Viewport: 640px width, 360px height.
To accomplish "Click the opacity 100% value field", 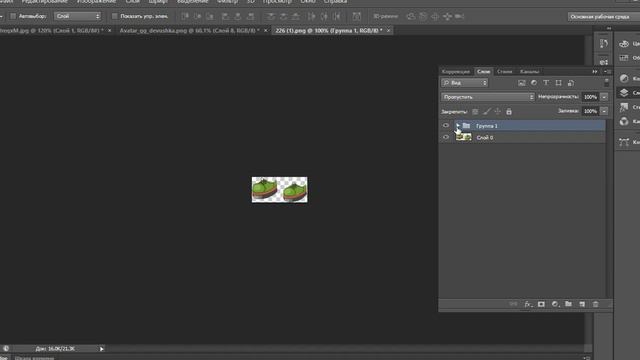I will pyautogui.click(x=590, y=97).
